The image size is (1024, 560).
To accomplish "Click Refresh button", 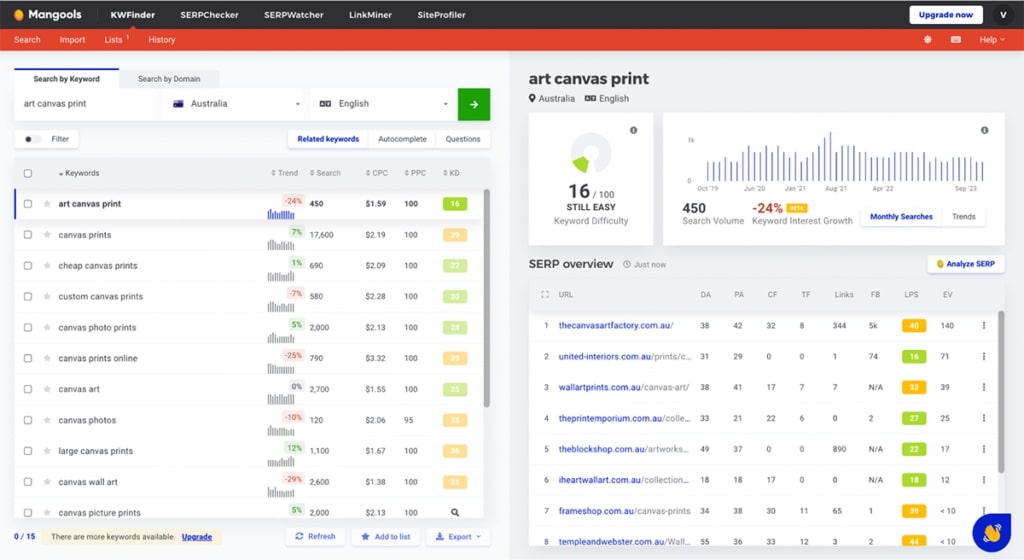I will [x=315, y=537].
